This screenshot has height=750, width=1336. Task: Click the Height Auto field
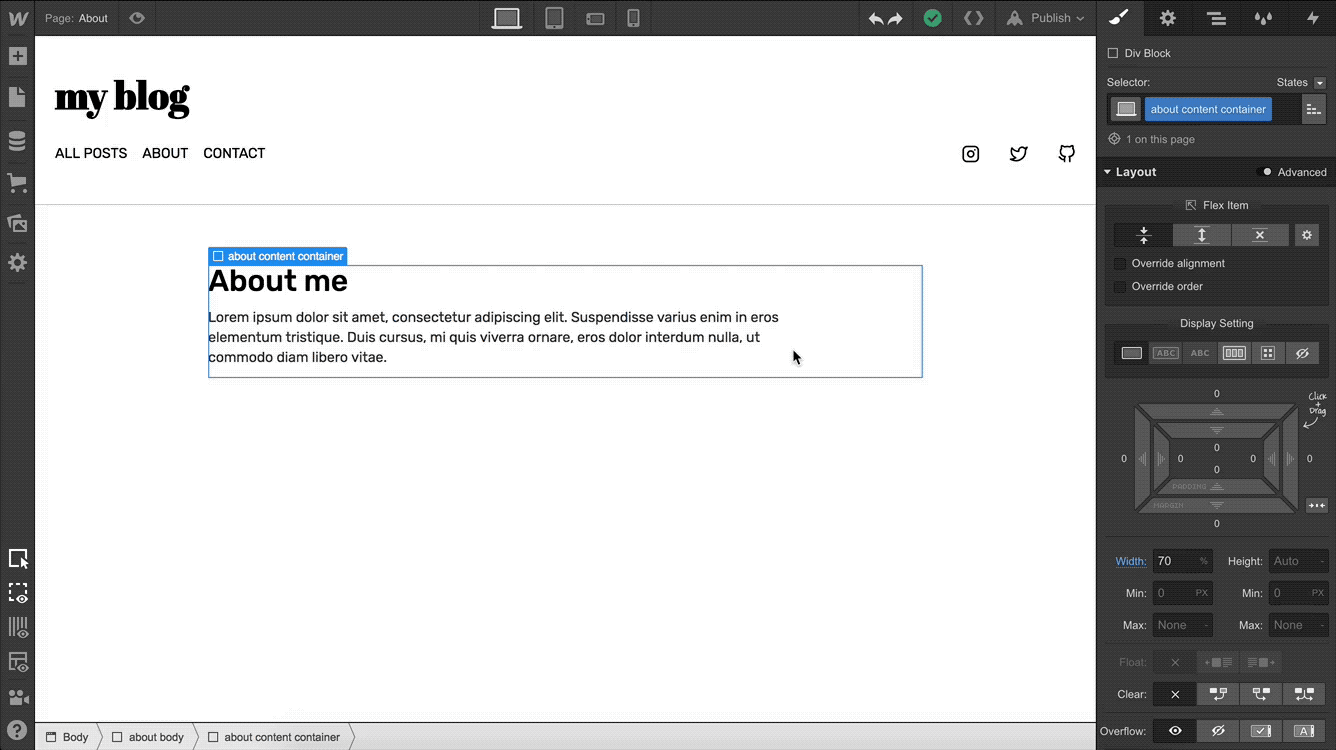1298,561
